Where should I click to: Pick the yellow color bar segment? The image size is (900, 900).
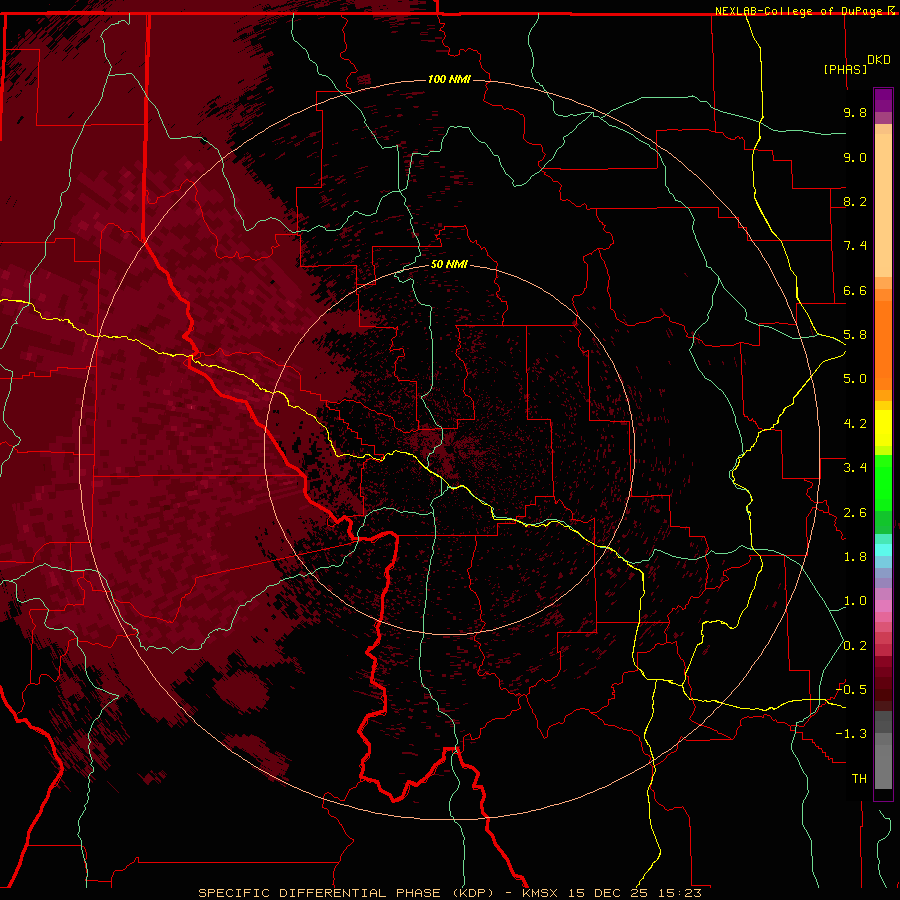click(883, 428)
